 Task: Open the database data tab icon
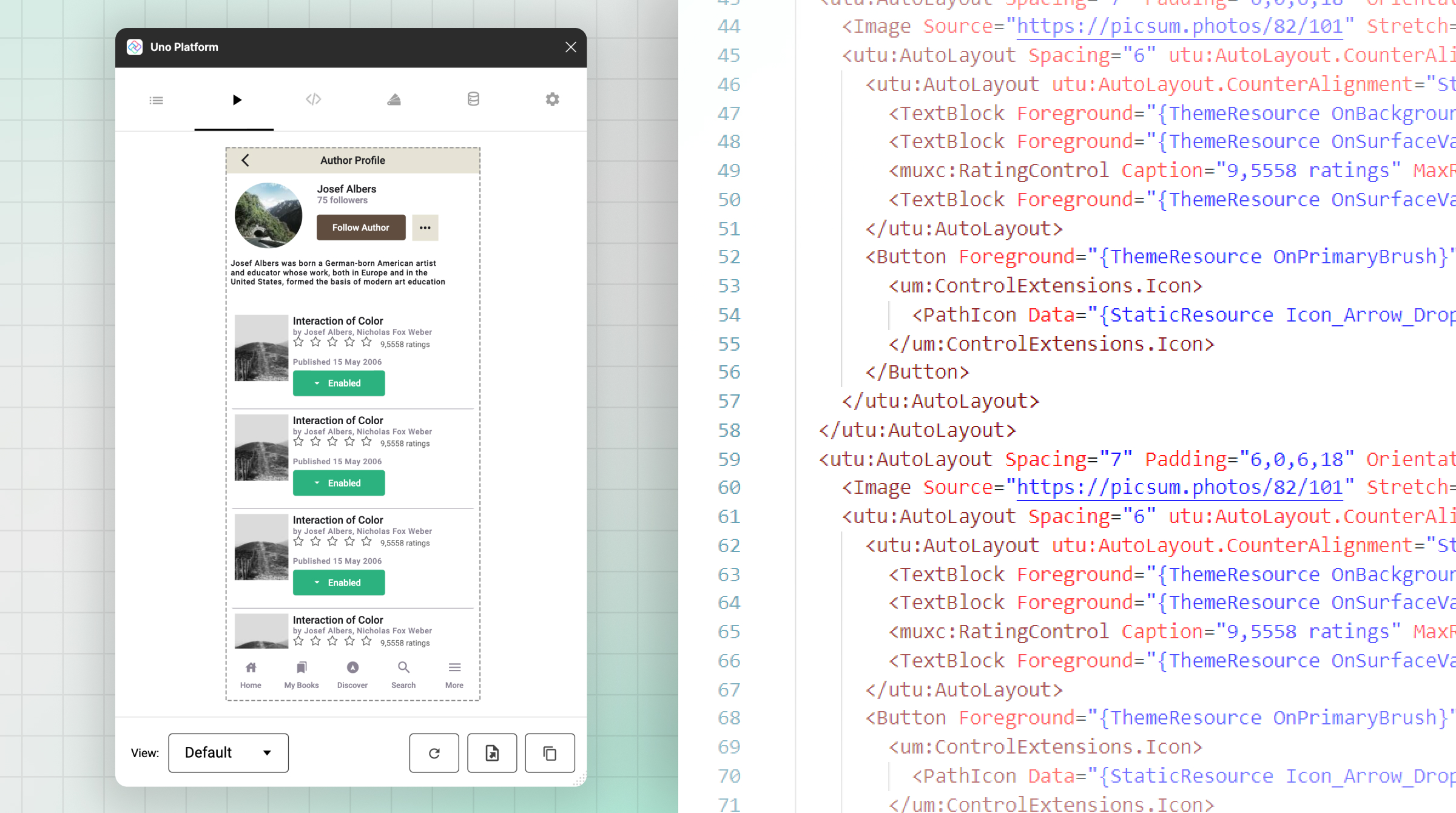(473, 100)
